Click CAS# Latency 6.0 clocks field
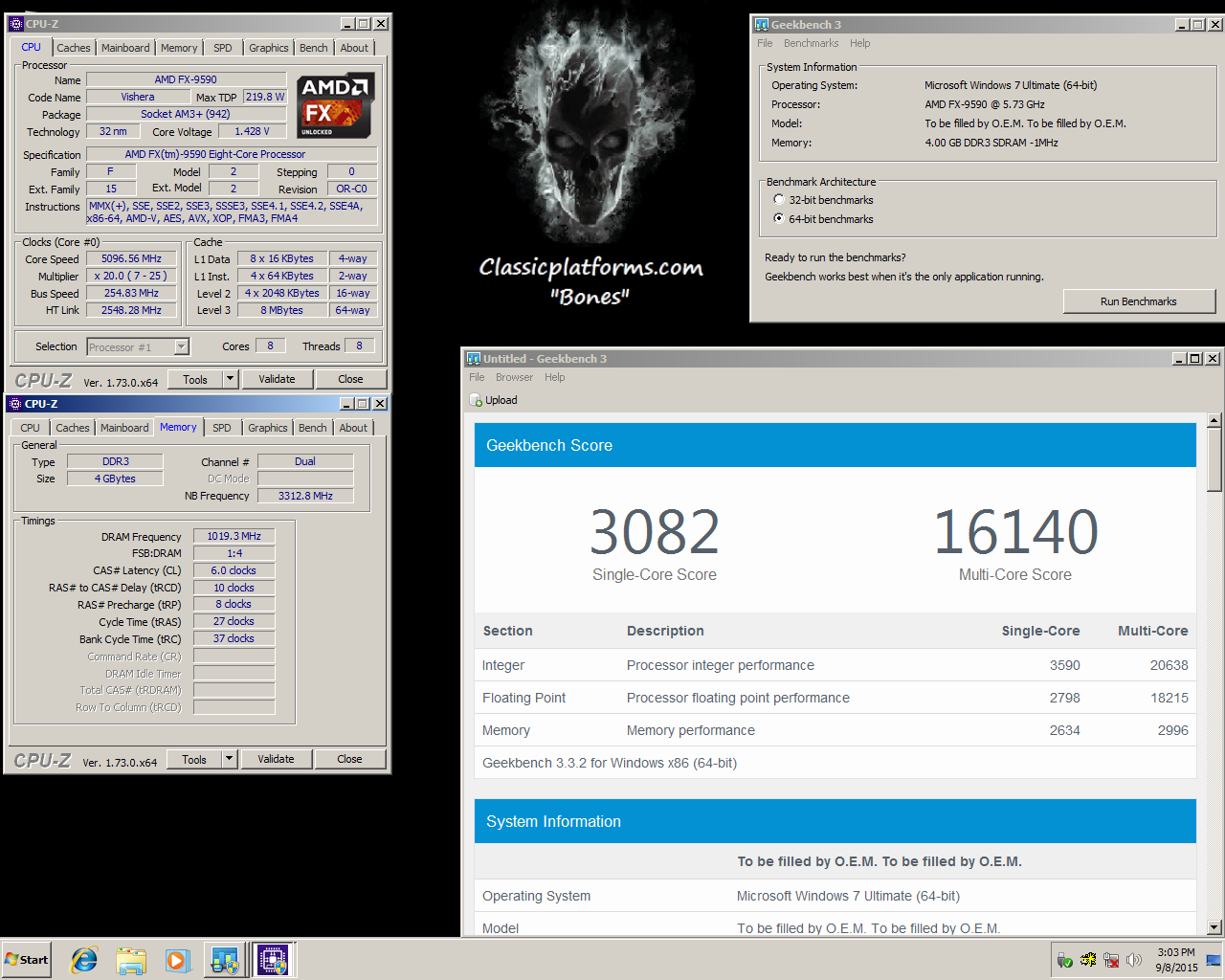Viewport: 1225px width, 980px height. pos(234,570)
